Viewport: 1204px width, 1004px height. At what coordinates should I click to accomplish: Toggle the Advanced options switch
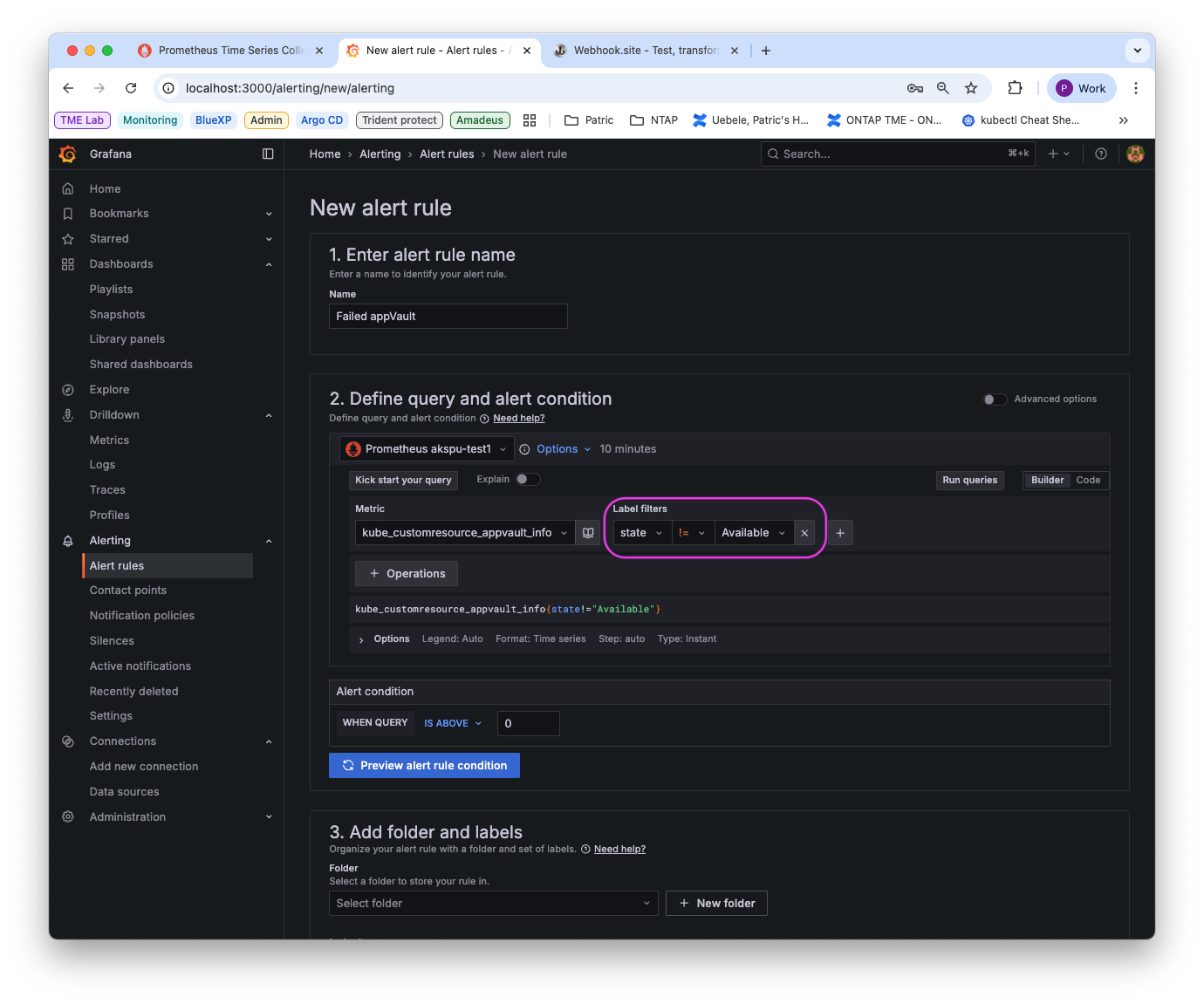coord(995,400)
